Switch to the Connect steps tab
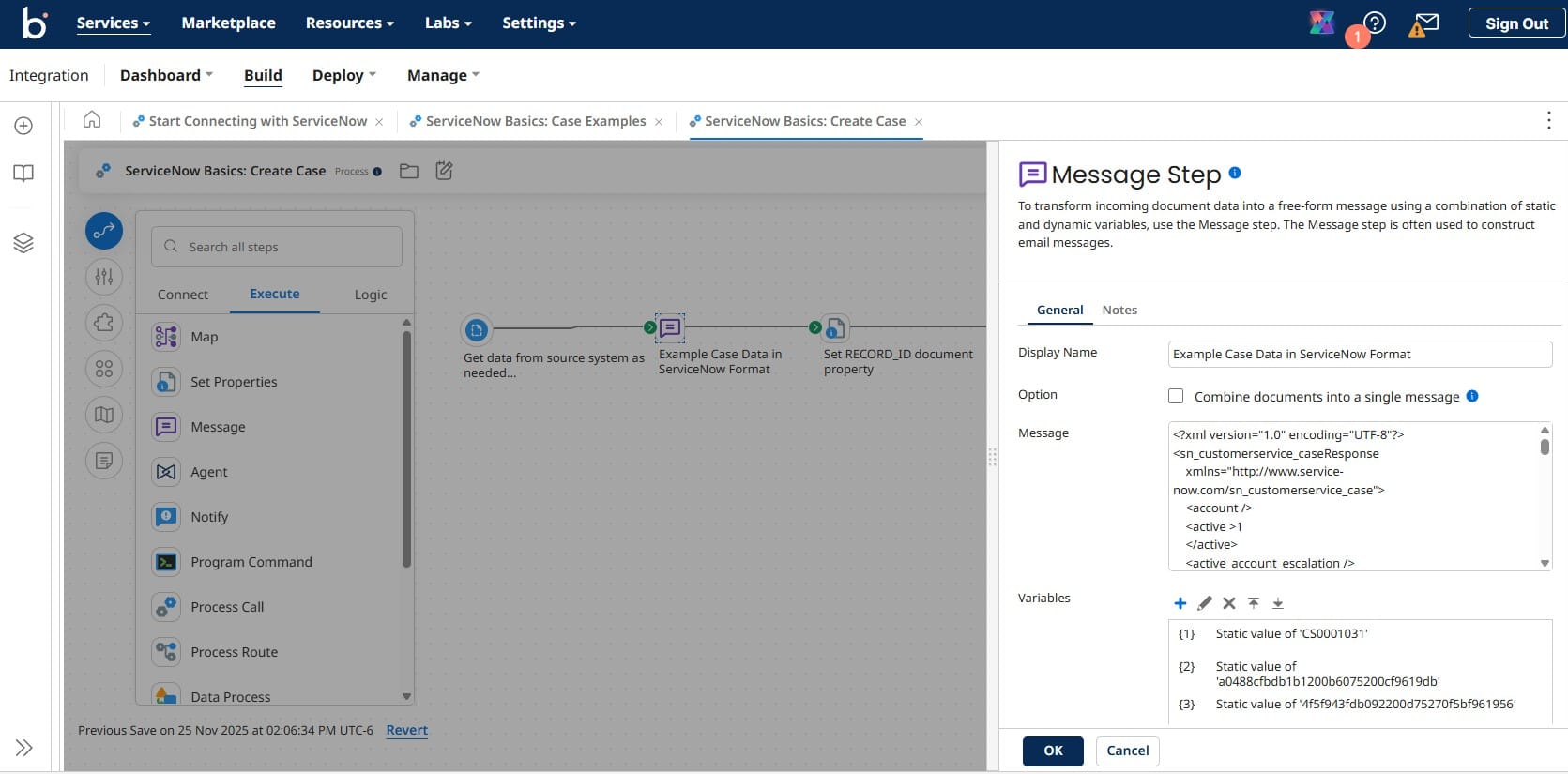 point(183,295)
